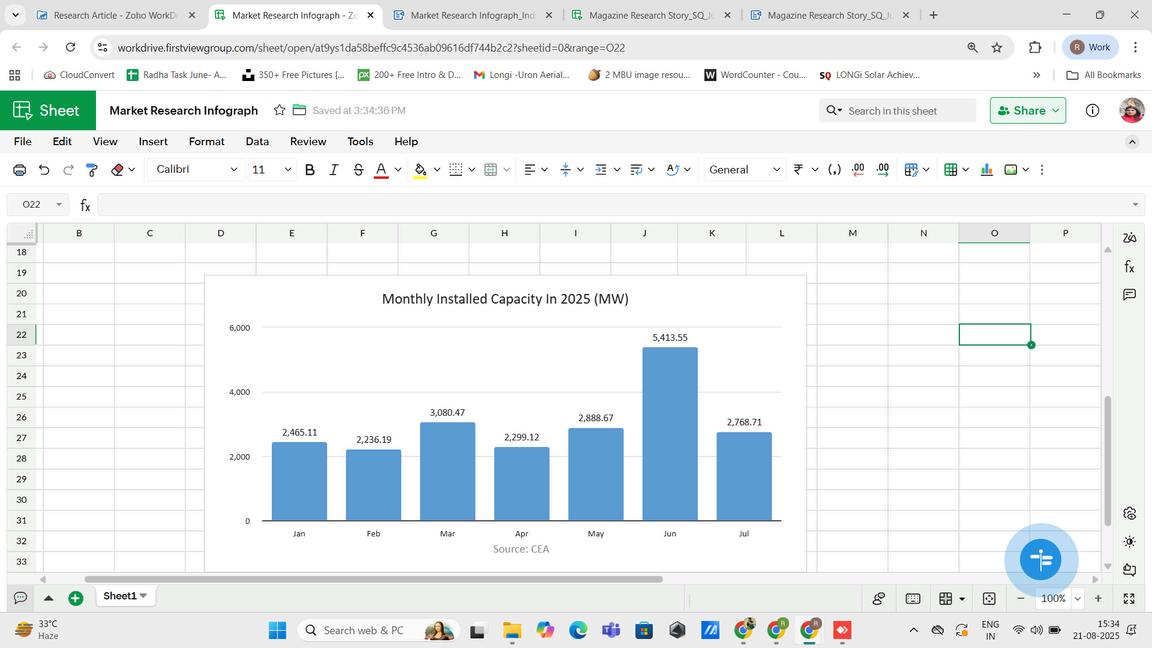The height and width of the screenshot is (648, 1152).
Task: Zoom out with the minus button
Action: coord(1020,599)
